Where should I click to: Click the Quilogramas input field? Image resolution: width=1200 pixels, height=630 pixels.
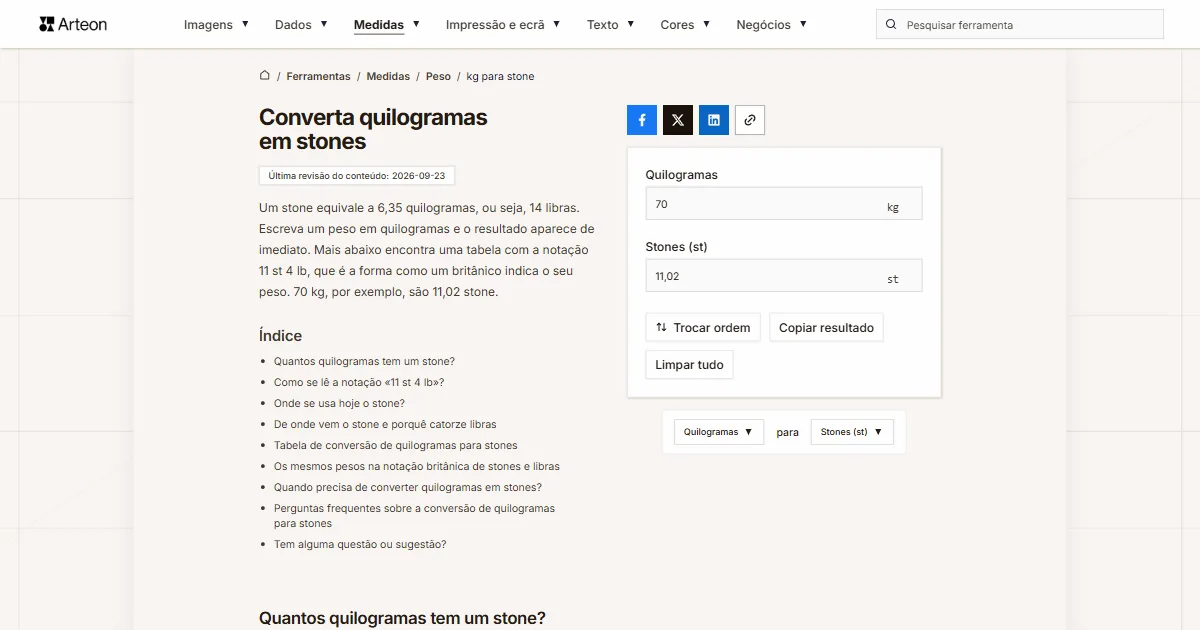point(784,204)
